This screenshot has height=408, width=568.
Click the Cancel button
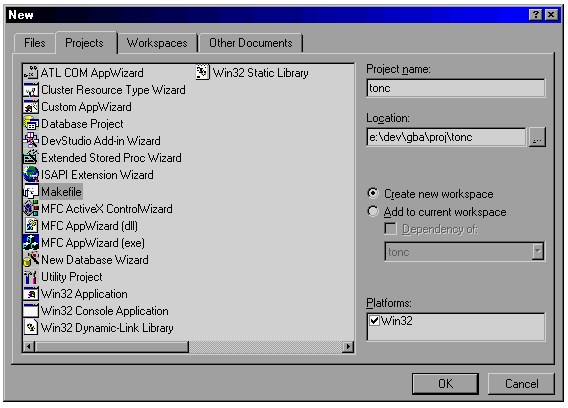click(x=521, y=384)
